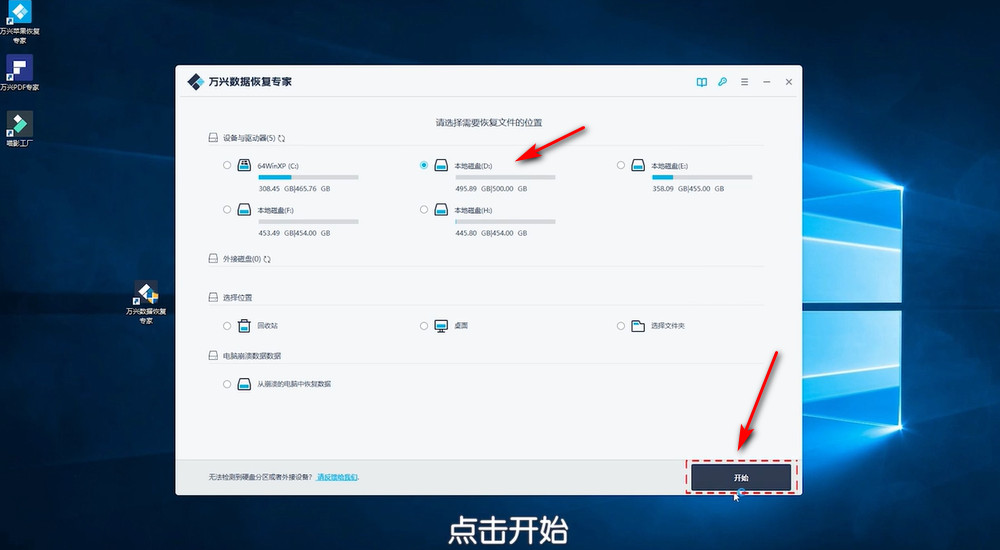Click the 选择位置 section header icon
The image size is (1000, 550).
click(x=214, y=297)
